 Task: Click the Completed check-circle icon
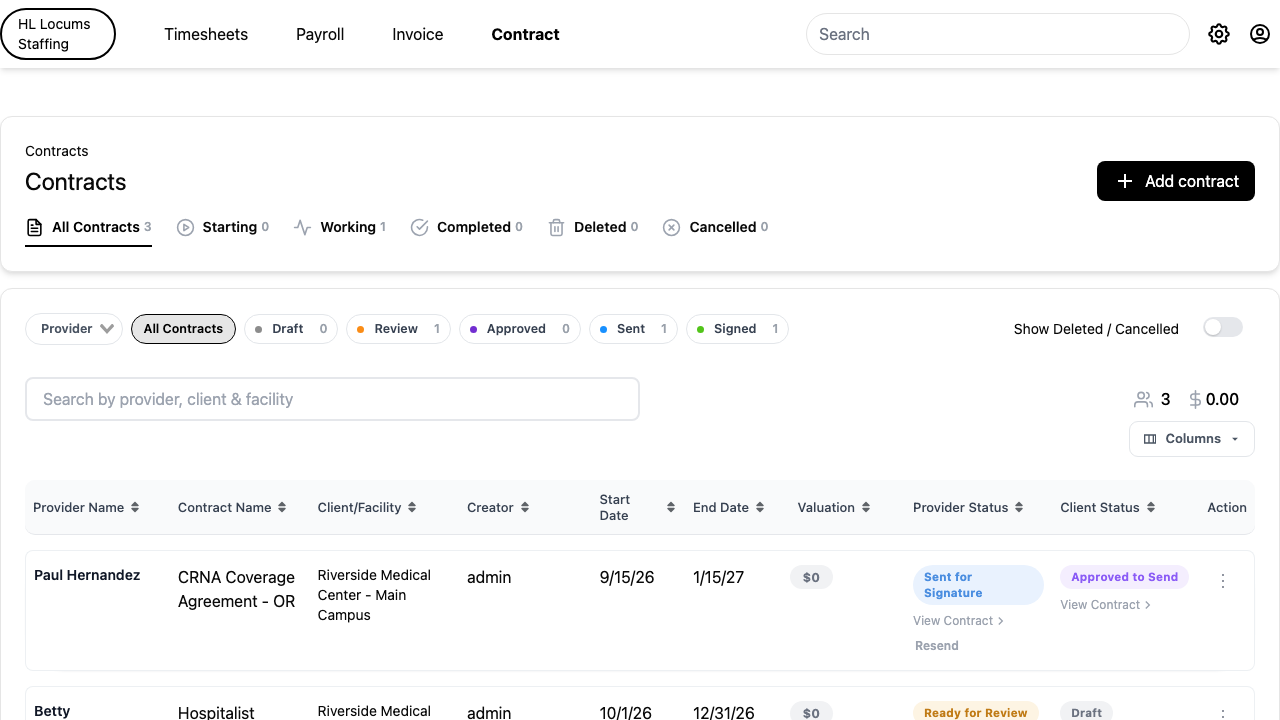tap(420, 227)
